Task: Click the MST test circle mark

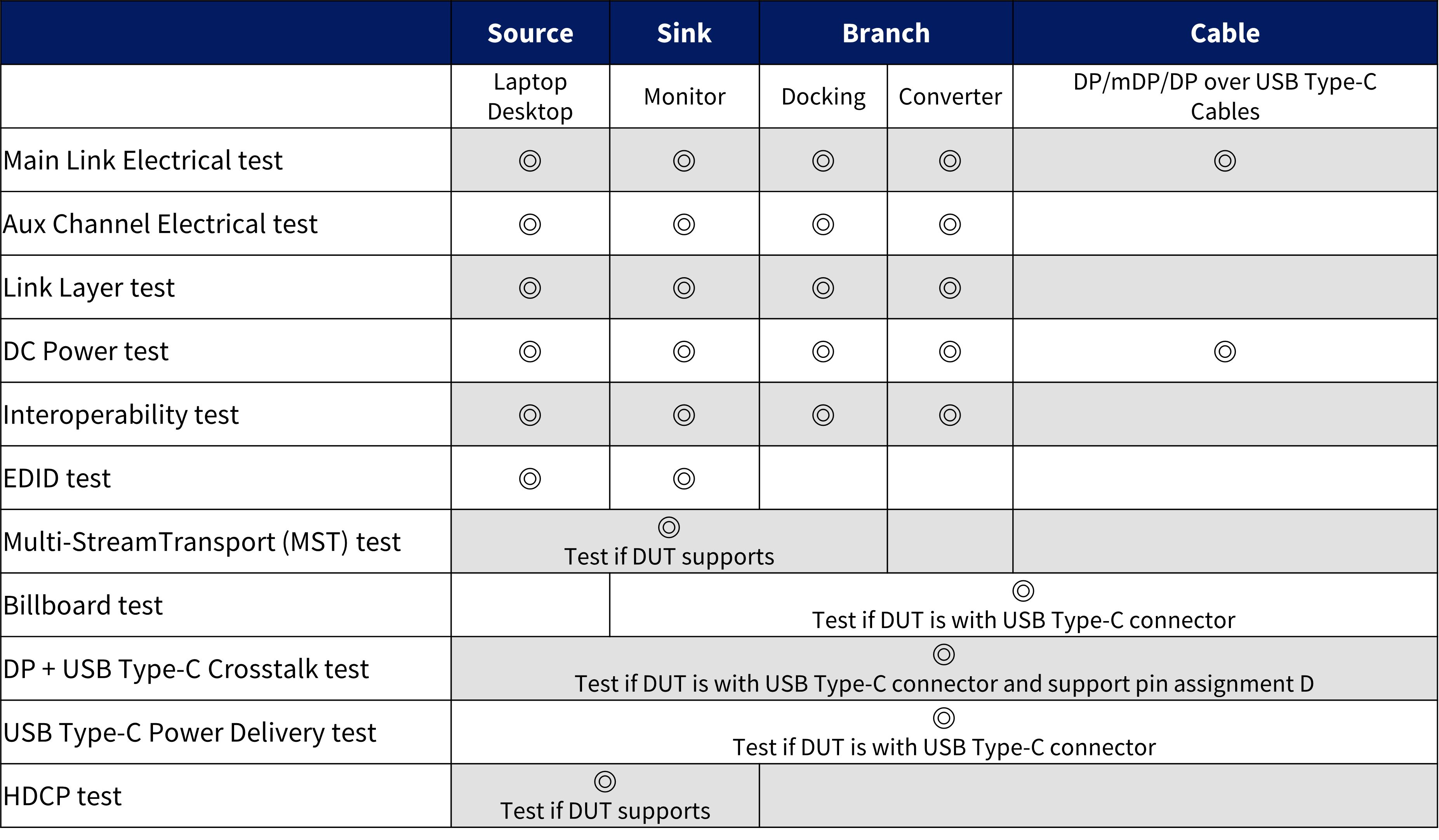Action: pos(669,527)
